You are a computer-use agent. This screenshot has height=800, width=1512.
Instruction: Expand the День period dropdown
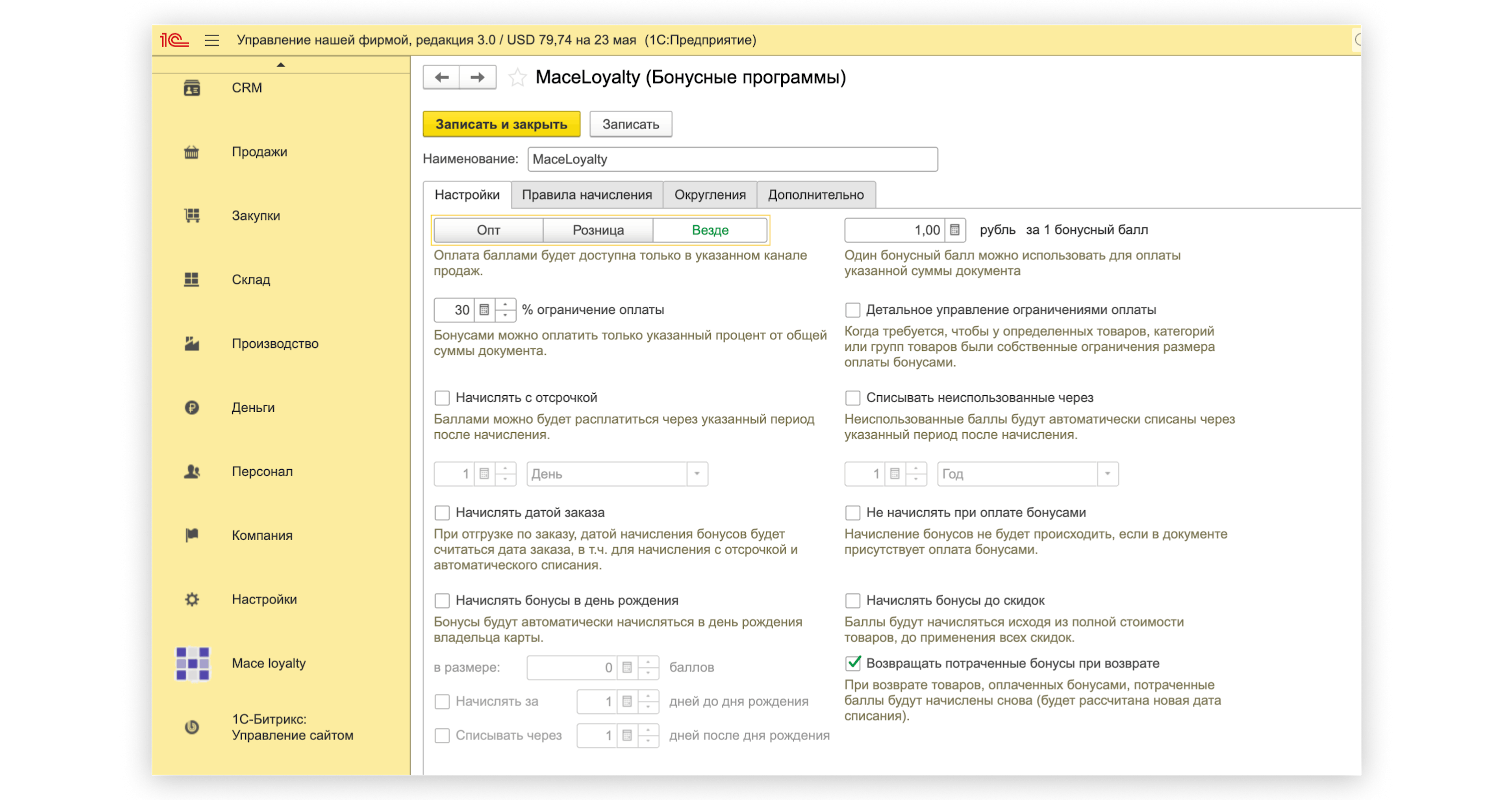coord(697,474)
